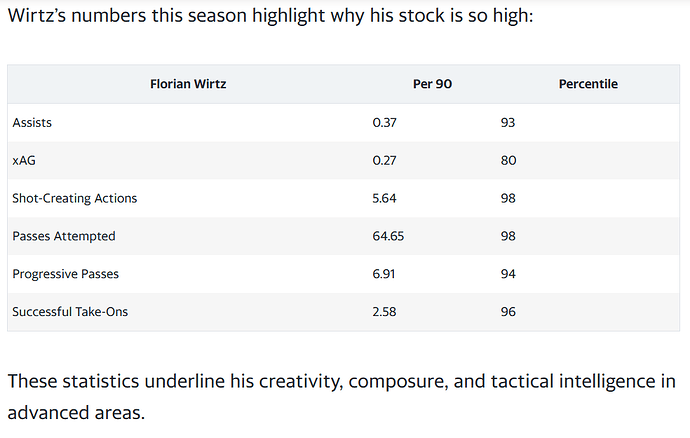Click the Florian Wirtz column header
Viewport: 690px width, 438px height.
click(188, 84)
